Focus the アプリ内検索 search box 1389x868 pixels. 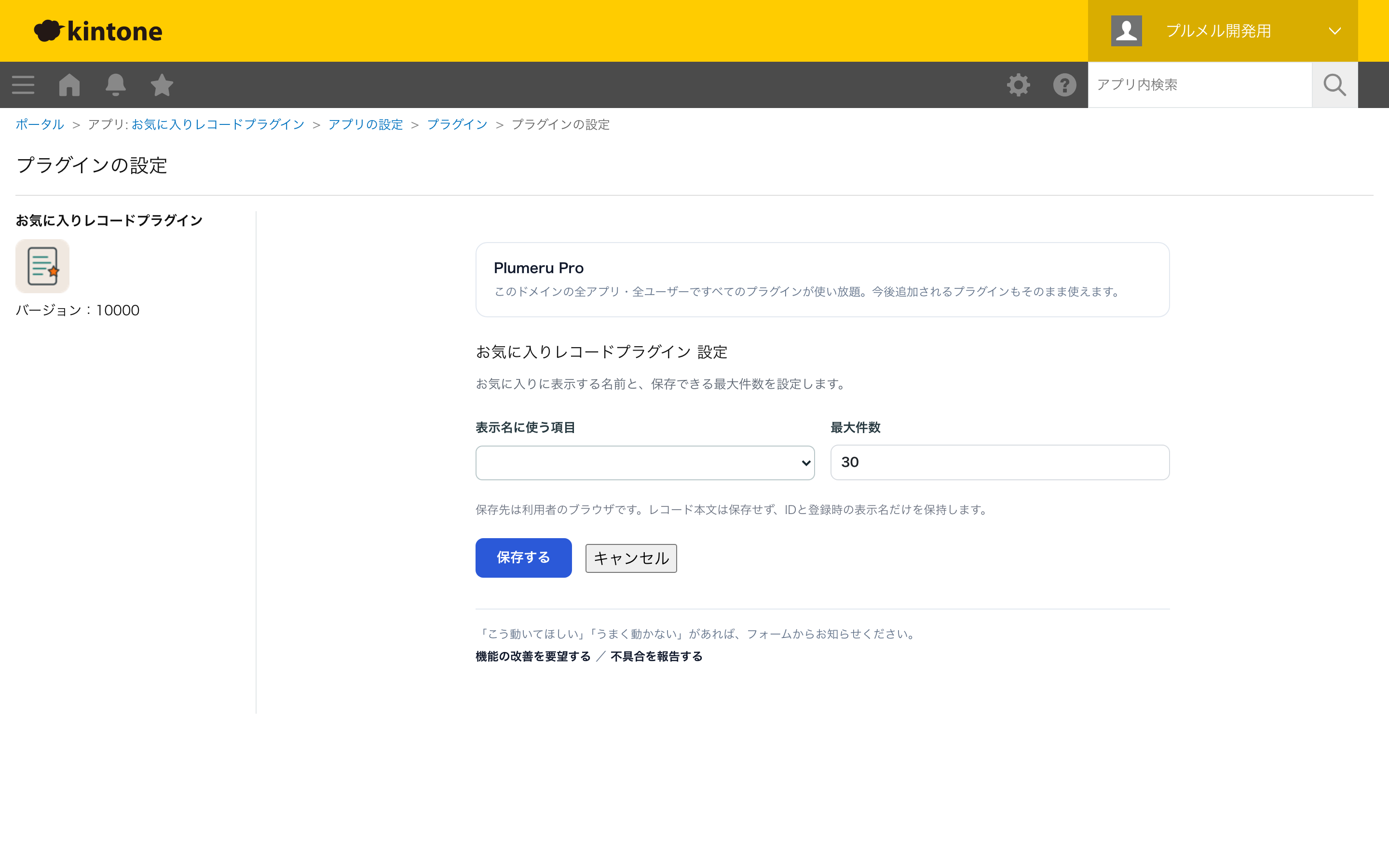pyautogui.click(x=1199, y=84)
